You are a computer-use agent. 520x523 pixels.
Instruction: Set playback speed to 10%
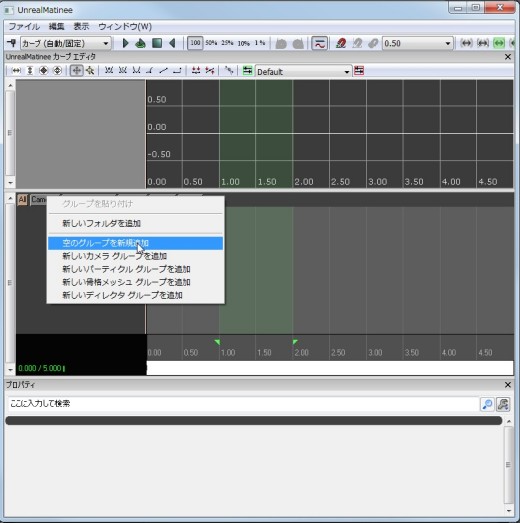click(243, 43)
